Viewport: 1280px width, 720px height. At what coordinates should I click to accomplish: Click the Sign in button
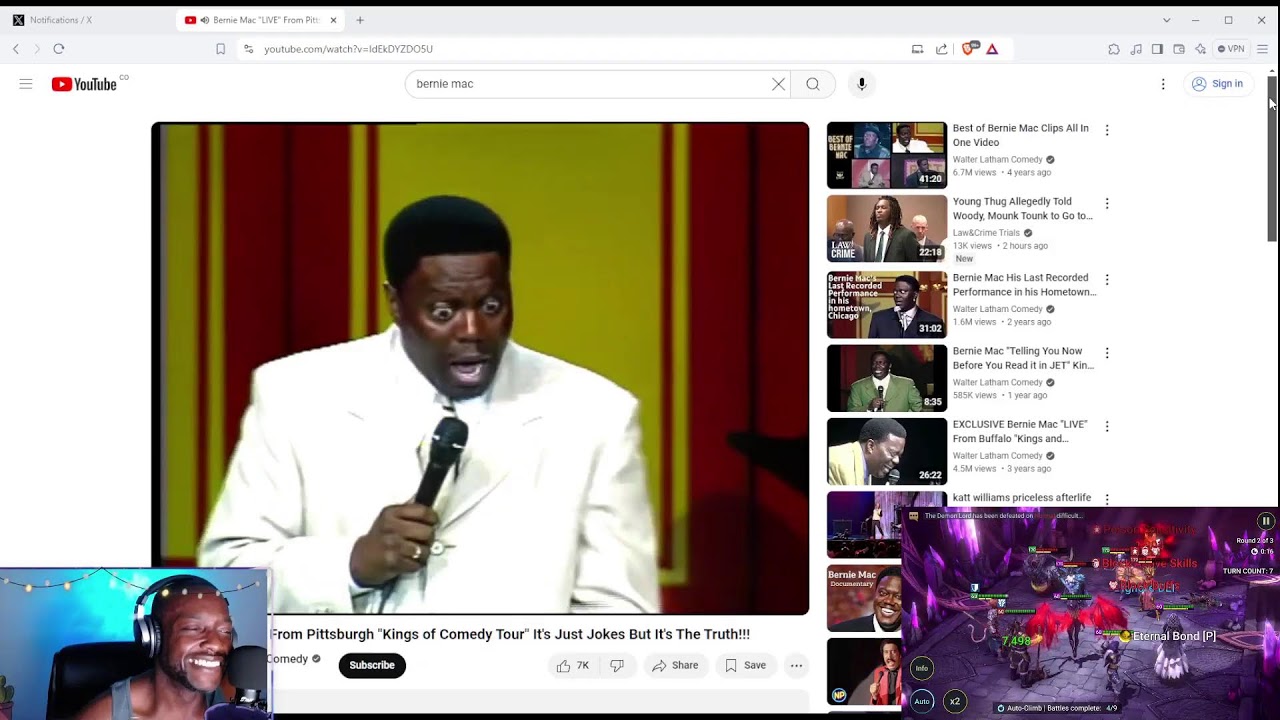coord(1217,84)
